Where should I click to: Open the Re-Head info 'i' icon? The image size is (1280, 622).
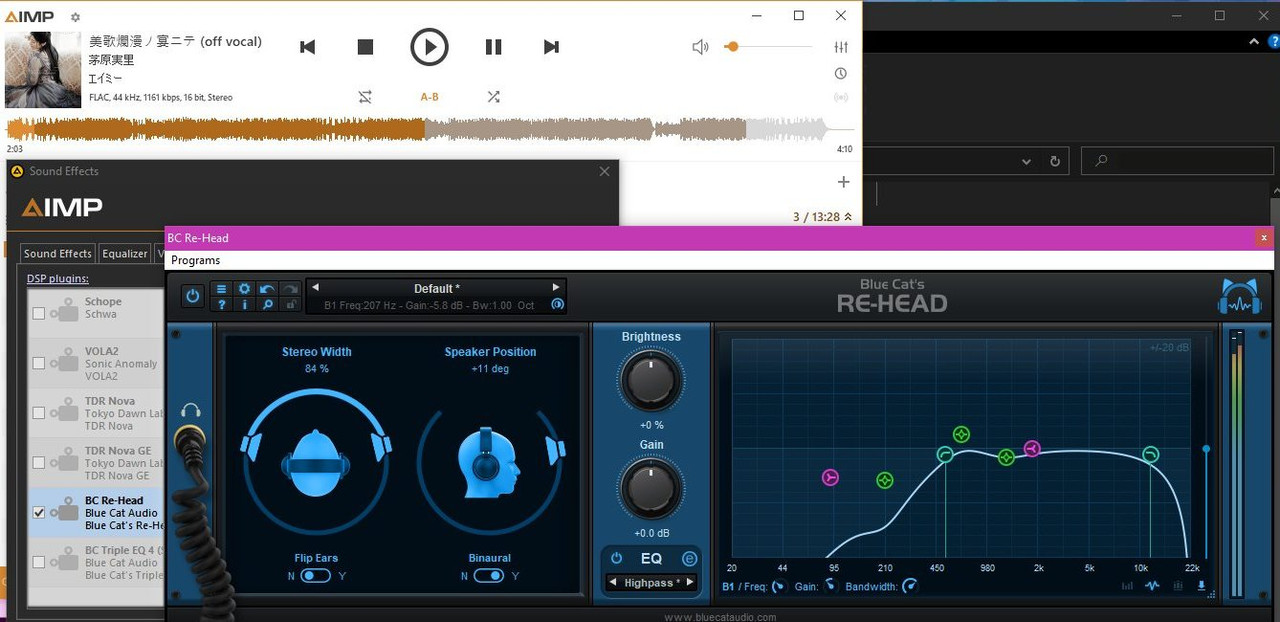tap(244, 304)
